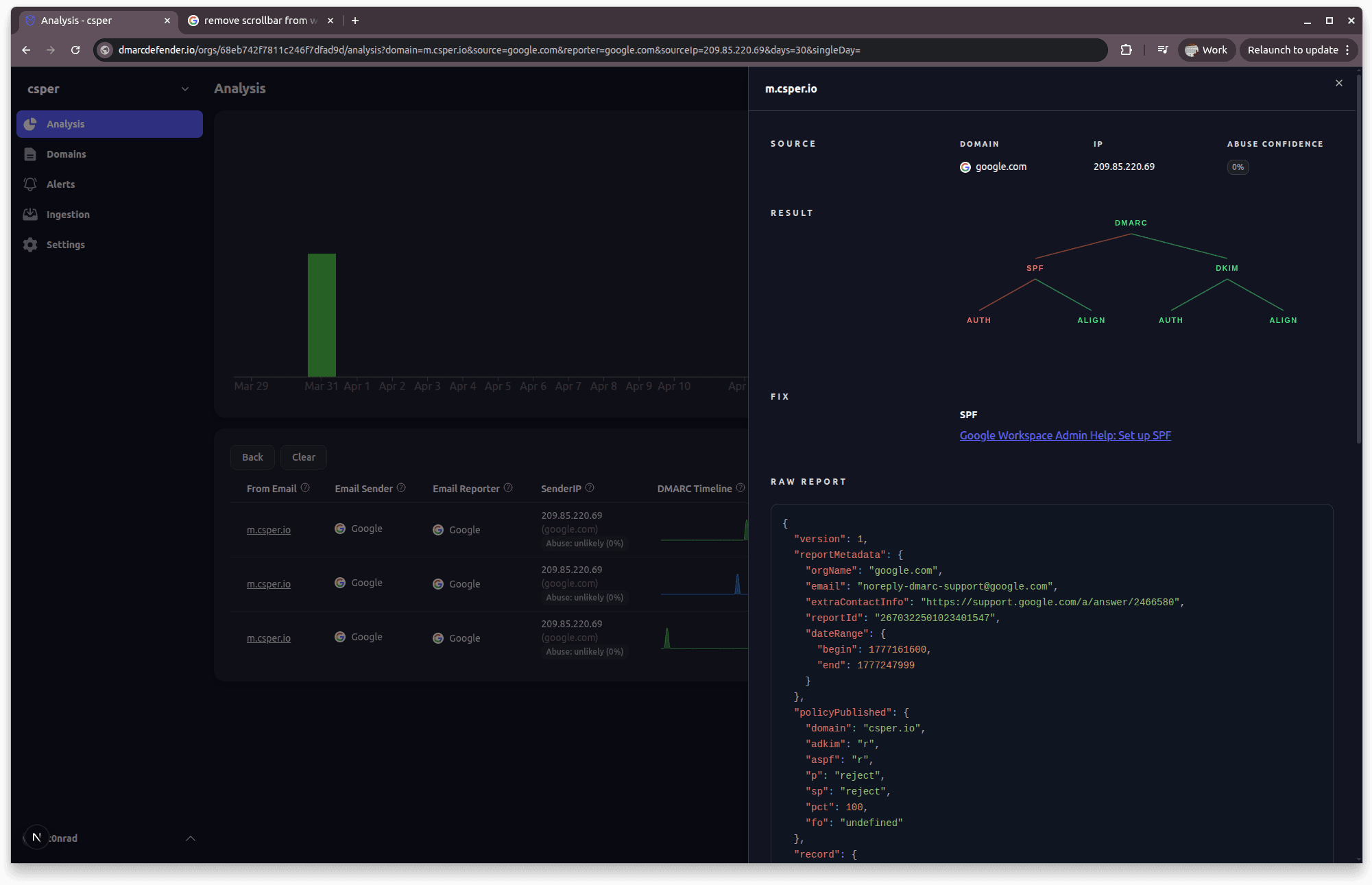Close the m.csper.io detail panel
The width and height of the screenshot is (1372, 885).
pyautogui.click(x=1339, y=83)
